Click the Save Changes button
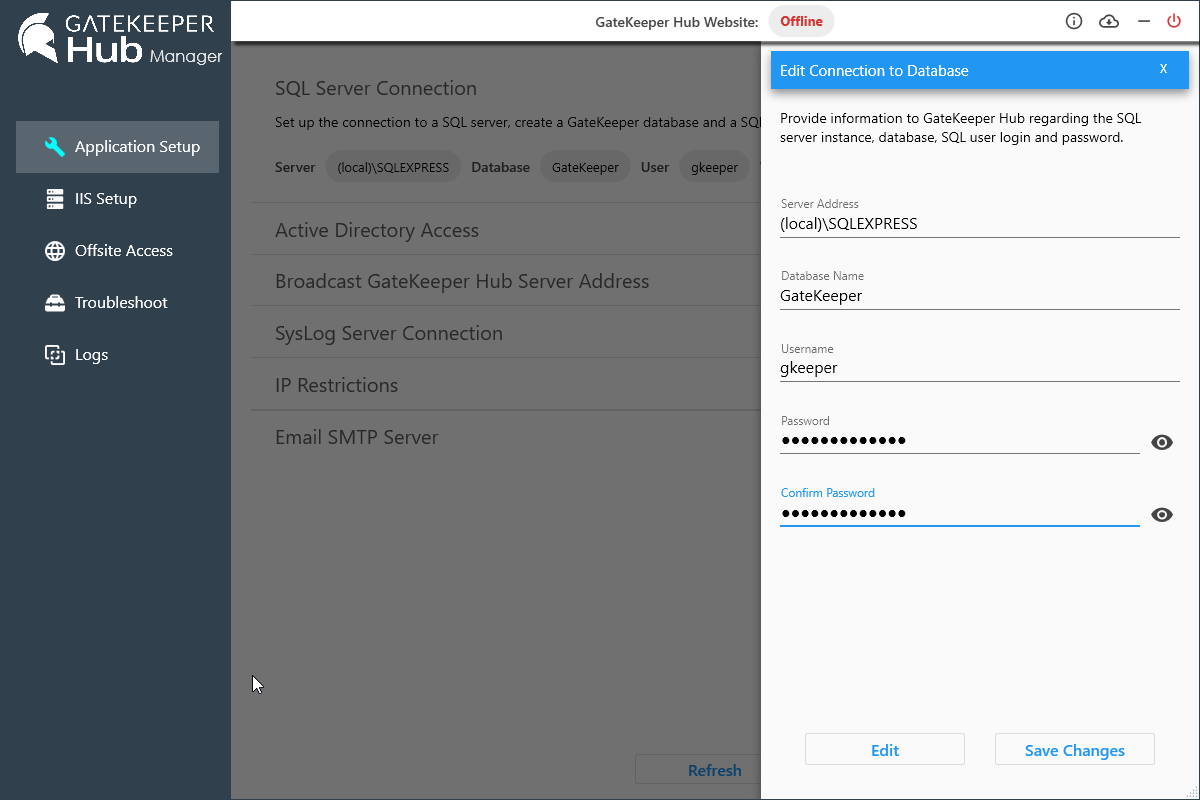This screenshot has height=800, width=1200. point(1074,749)
